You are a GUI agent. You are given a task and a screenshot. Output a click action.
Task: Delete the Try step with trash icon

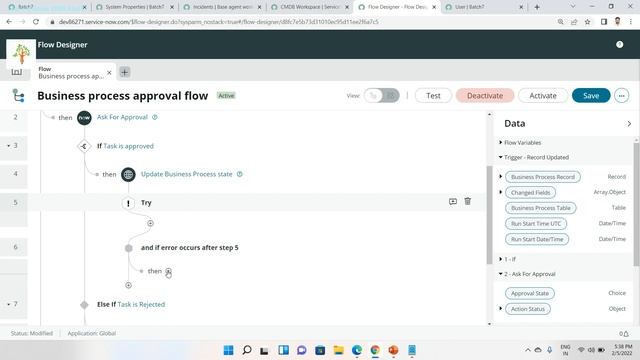468,201
